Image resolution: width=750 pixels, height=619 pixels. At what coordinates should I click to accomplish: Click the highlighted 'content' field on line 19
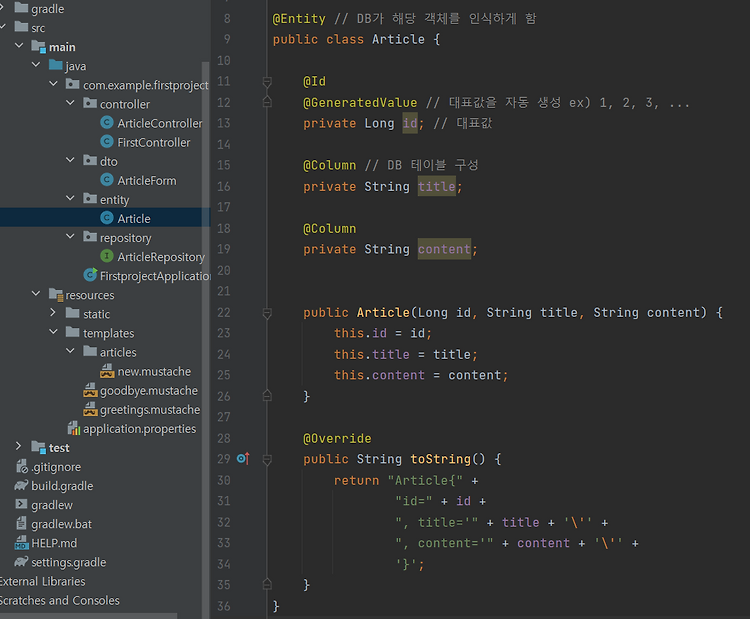point(444,249)
